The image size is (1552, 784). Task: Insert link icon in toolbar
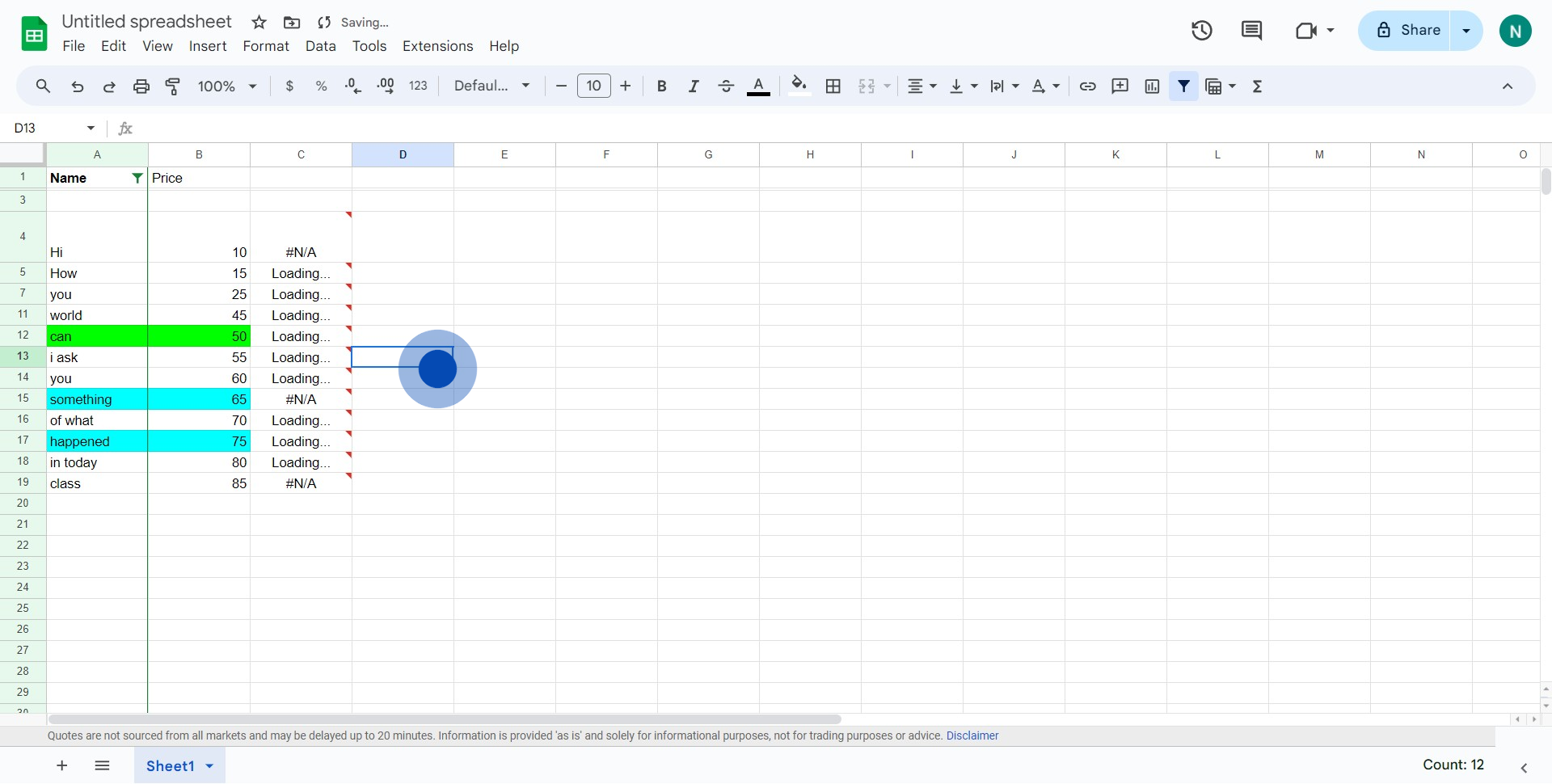click(1088, 86)
